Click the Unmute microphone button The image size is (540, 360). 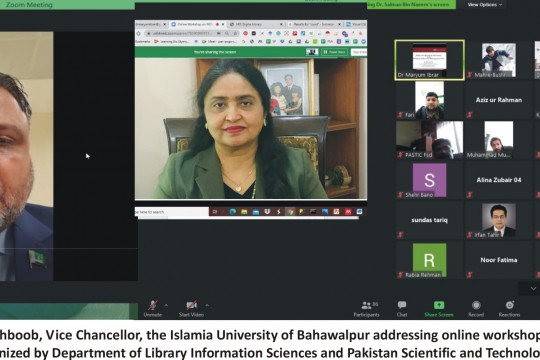click(x=153, y=308)
